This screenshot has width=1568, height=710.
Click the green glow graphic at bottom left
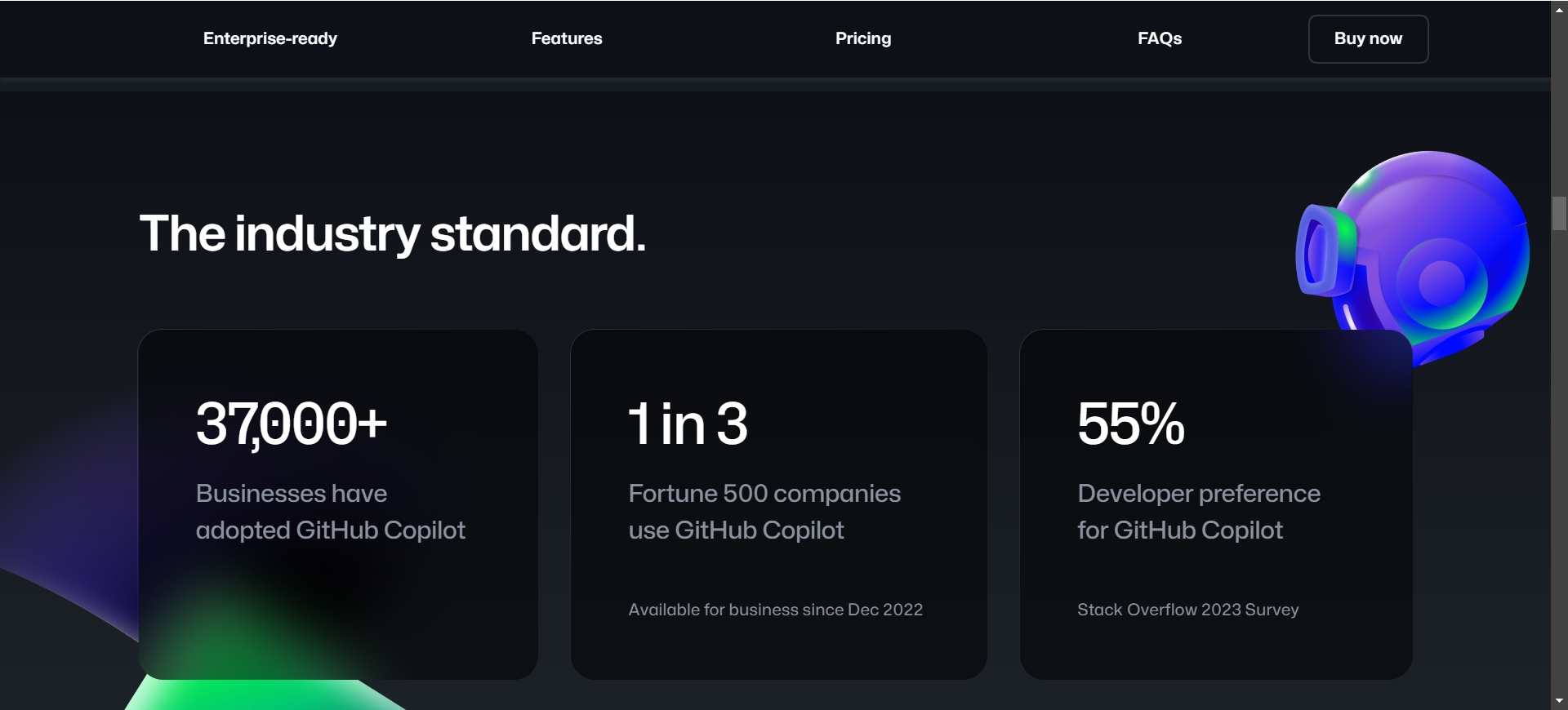[x=261, y=653]
